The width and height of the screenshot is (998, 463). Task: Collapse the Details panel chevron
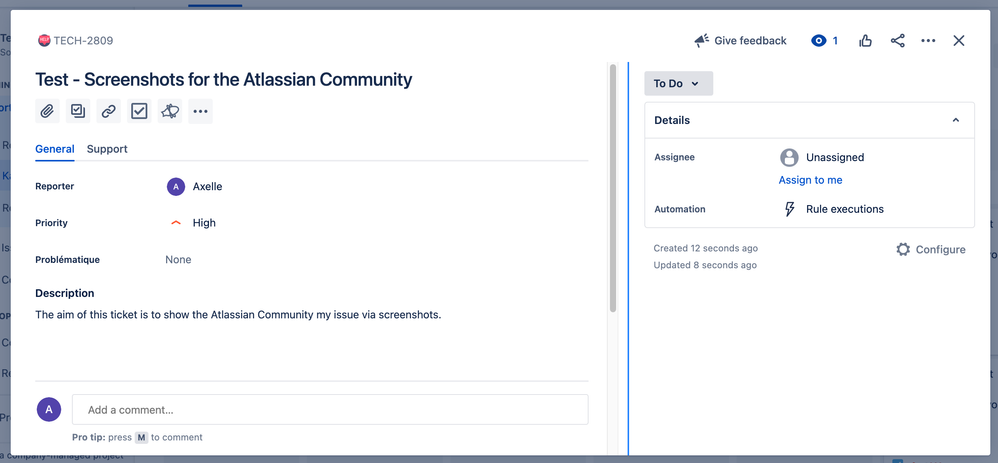(x=955, y=120)
